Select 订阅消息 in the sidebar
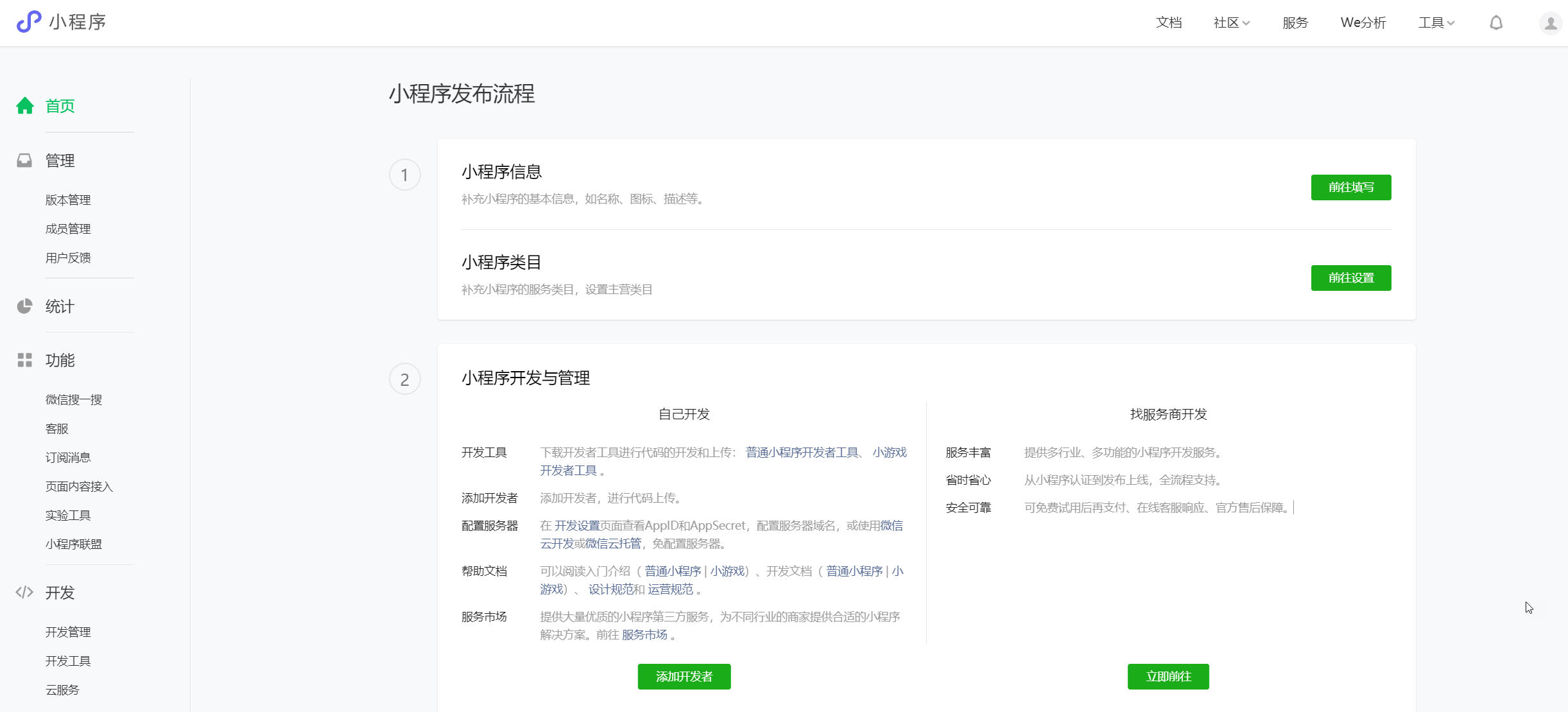1568x712 pixels. coord(68,458)
